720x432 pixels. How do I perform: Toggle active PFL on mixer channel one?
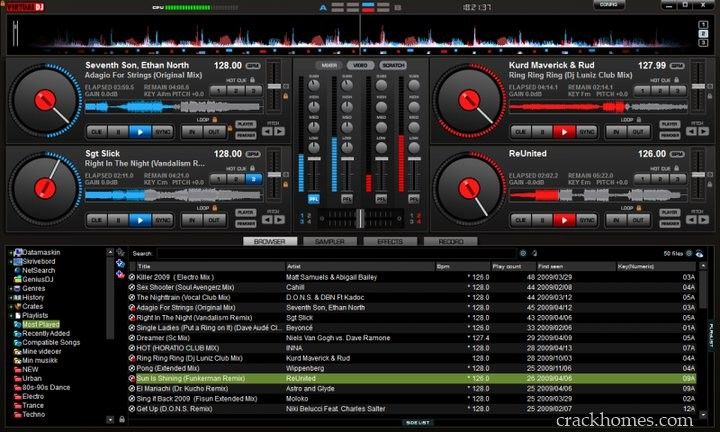314,199
